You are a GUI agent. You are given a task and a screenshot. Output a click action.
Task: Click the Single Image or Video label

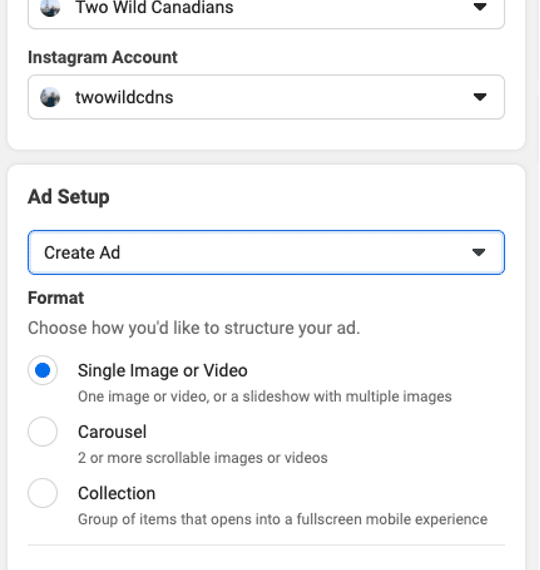point(163,371)
